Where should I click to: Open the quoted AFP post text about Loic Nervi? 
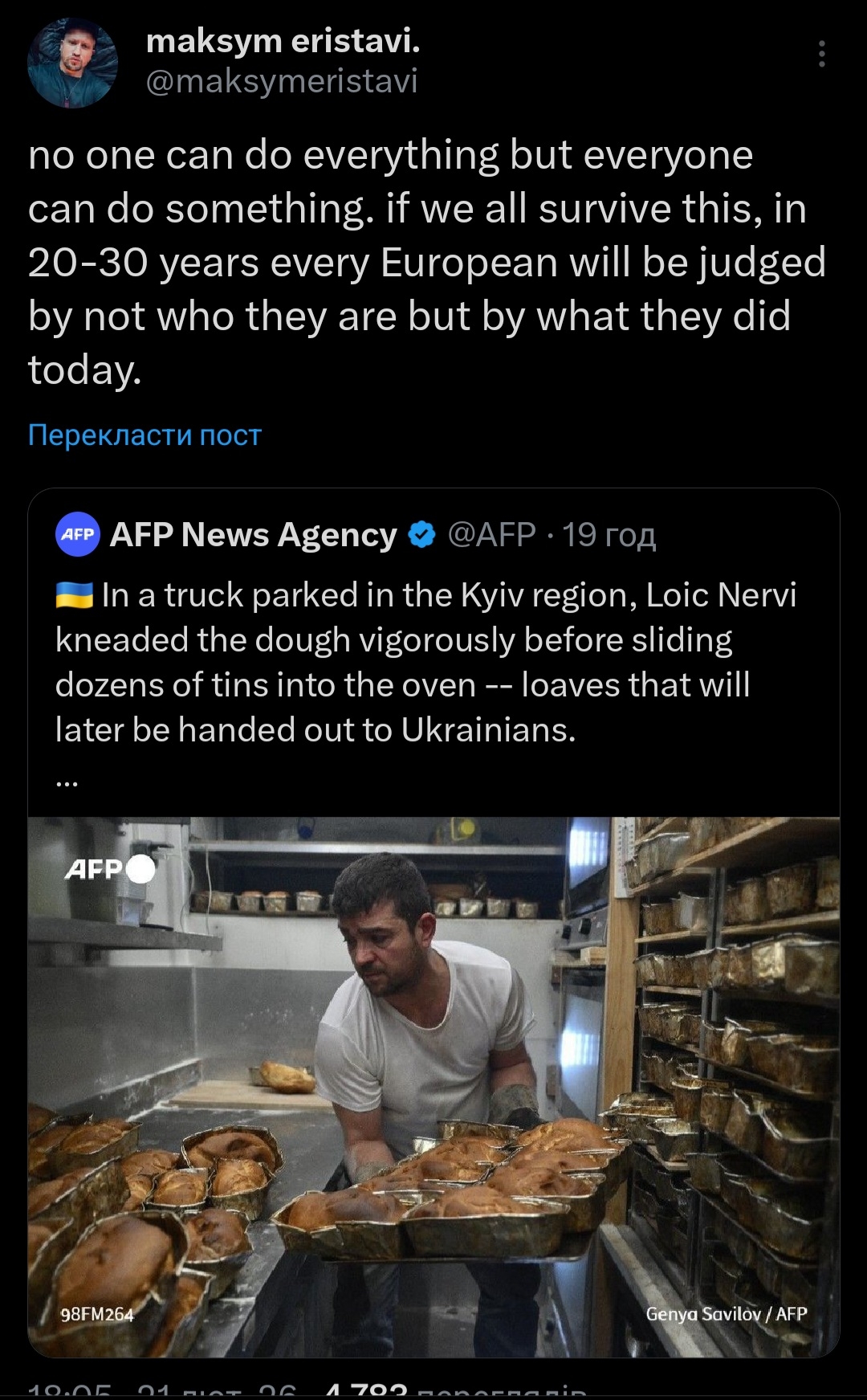425,662
